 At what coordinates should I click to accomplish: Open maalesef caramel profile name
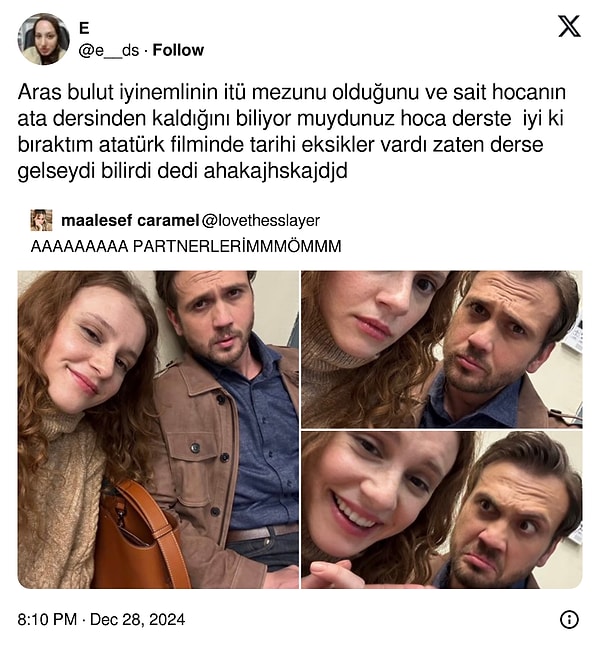pyautogui.click(x=130, y=221)
